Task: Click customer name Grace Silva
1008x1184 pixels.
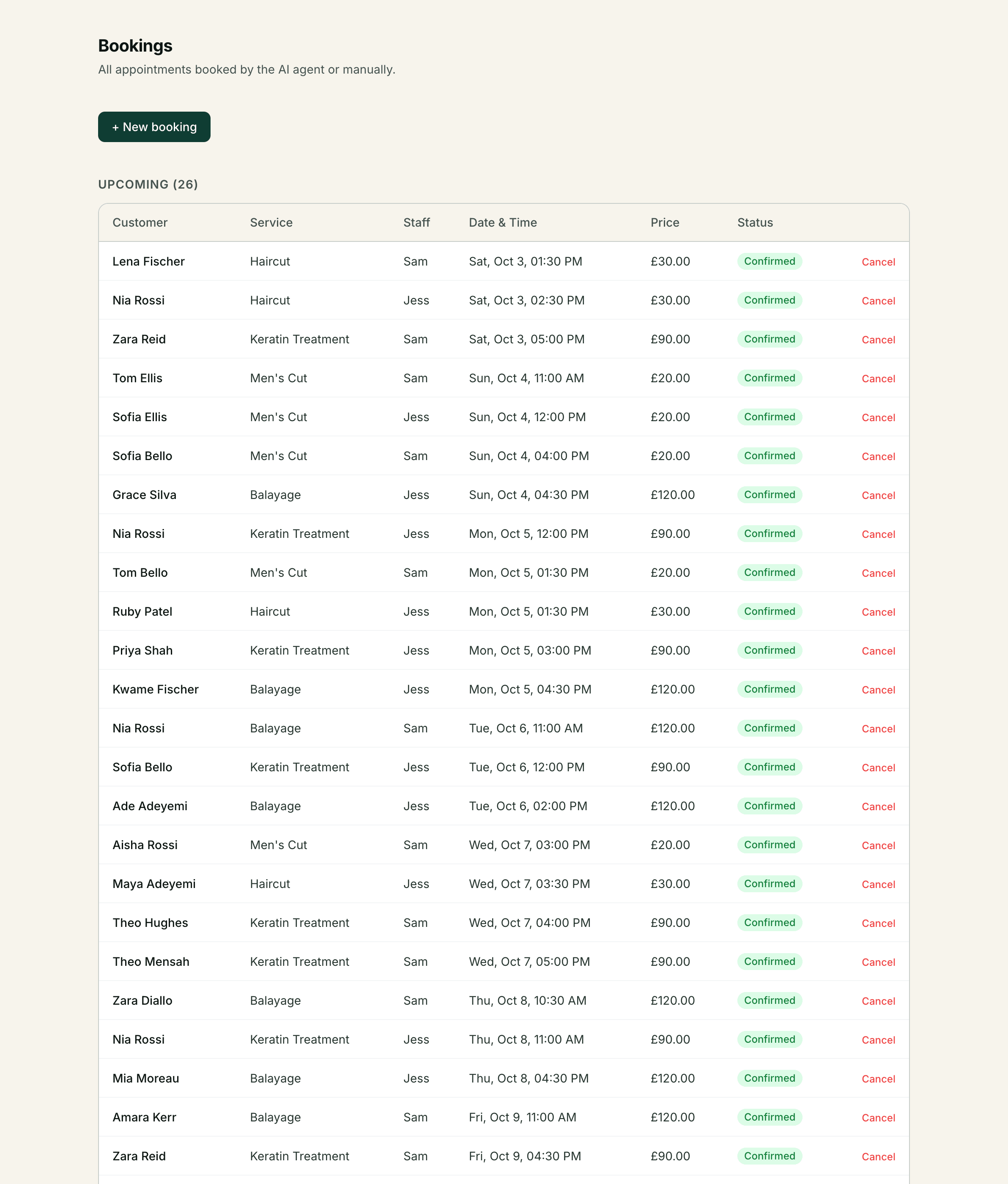Action: (144, 495)
